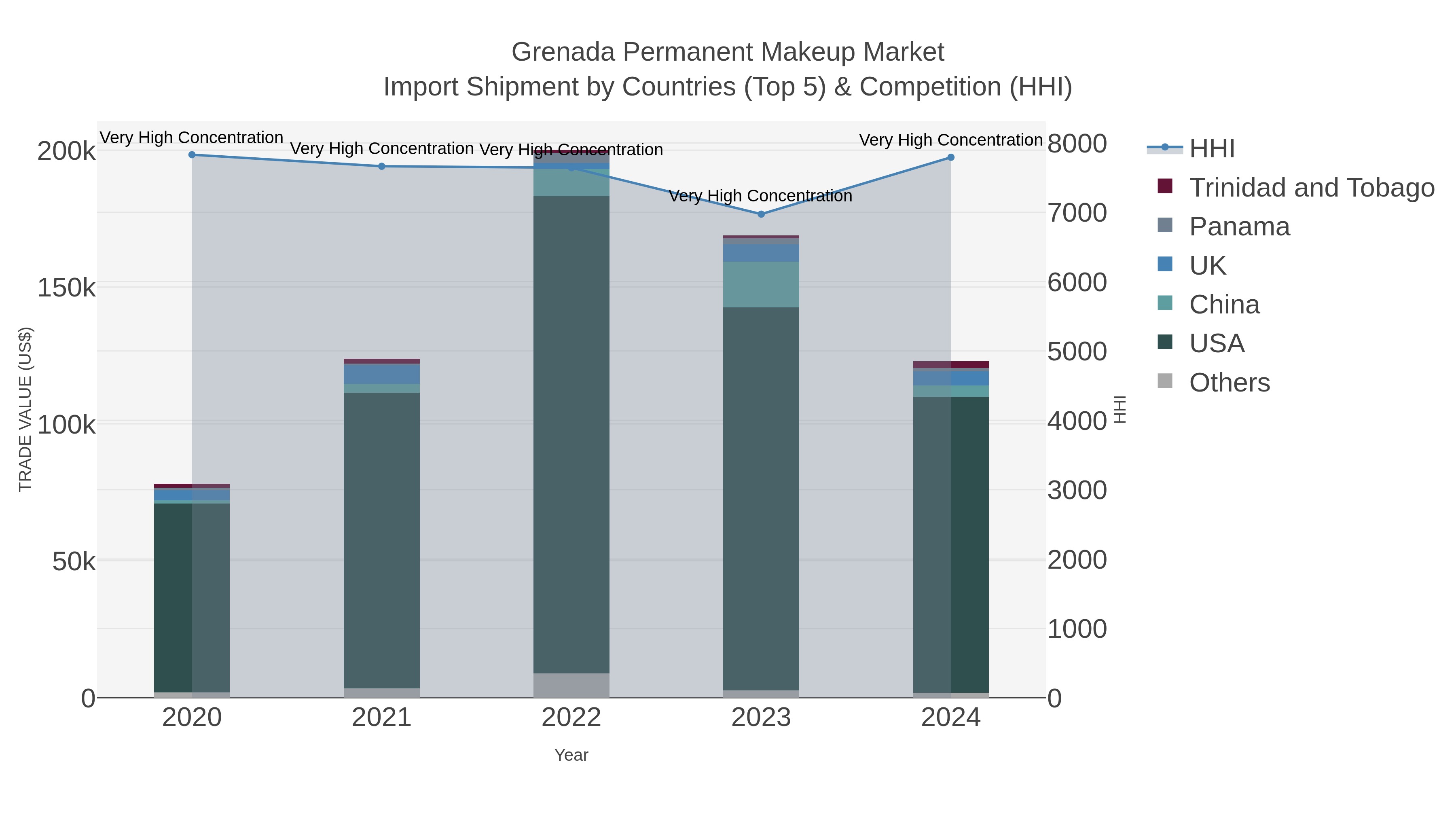Screen dimensions: 1456x819
Task: Click the 'Year' x-axis title
Action: (571, 755)
